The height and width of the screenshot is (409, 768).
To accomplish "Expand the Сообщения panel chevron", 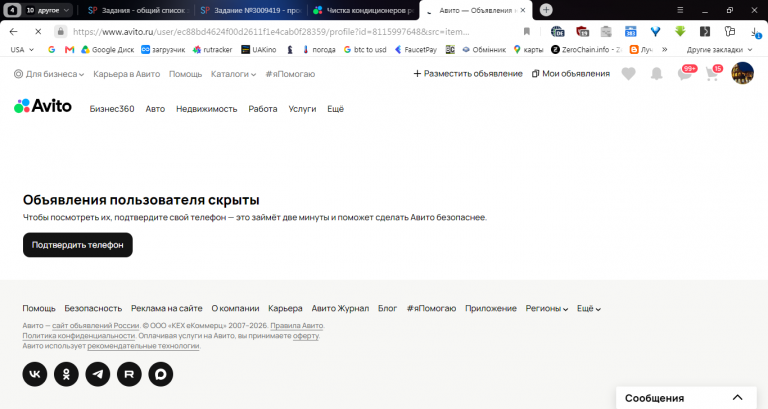I will point(738,398).
